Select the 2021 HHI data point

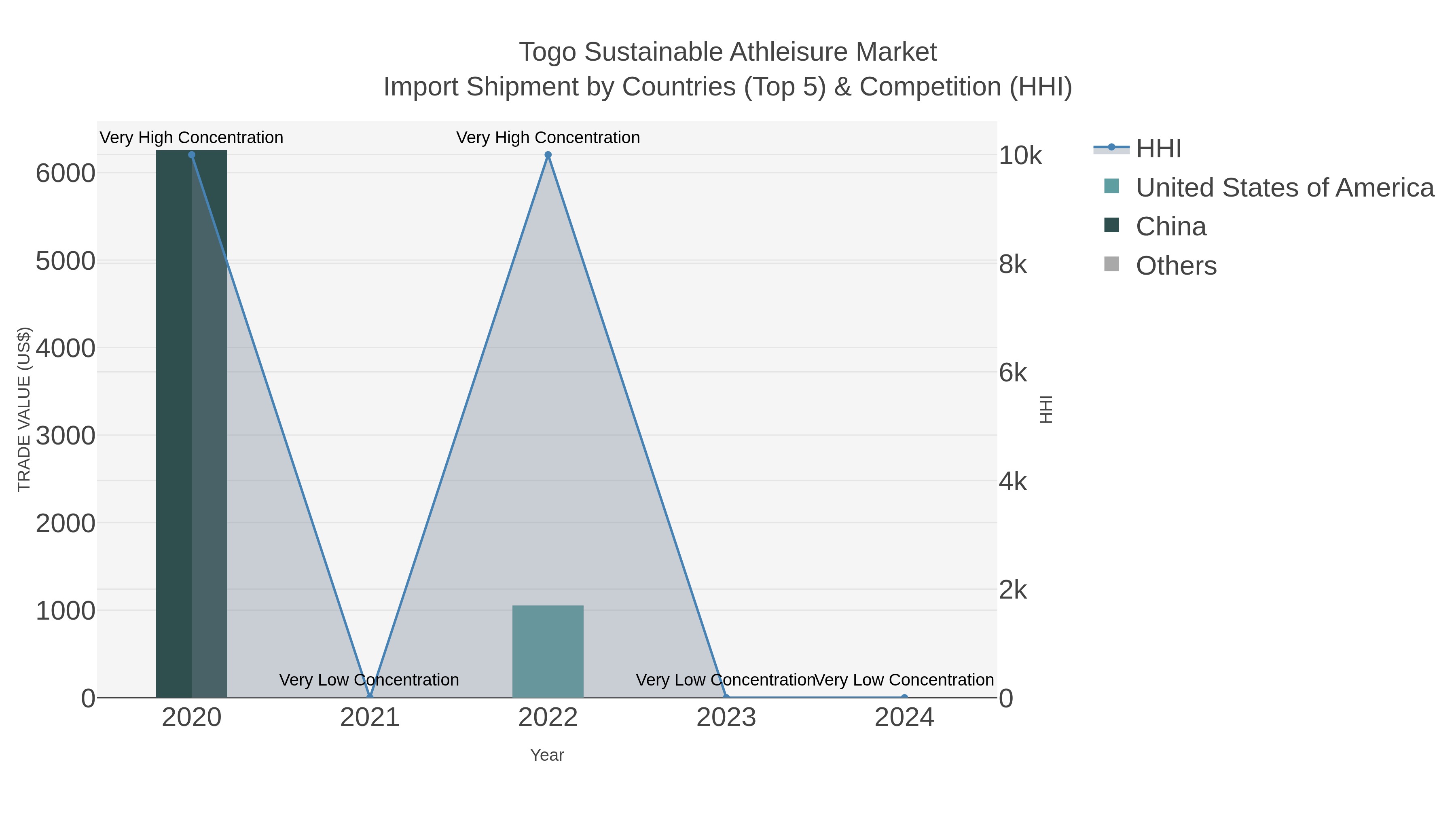(370, 697)
